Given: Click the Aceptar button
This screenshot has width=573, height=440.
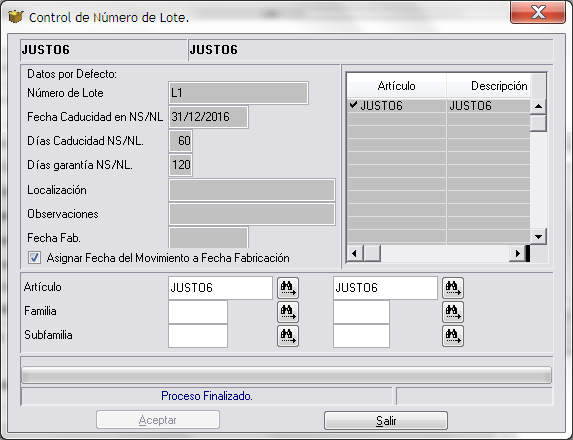Looking at the screenshot, I should [158, 420].
